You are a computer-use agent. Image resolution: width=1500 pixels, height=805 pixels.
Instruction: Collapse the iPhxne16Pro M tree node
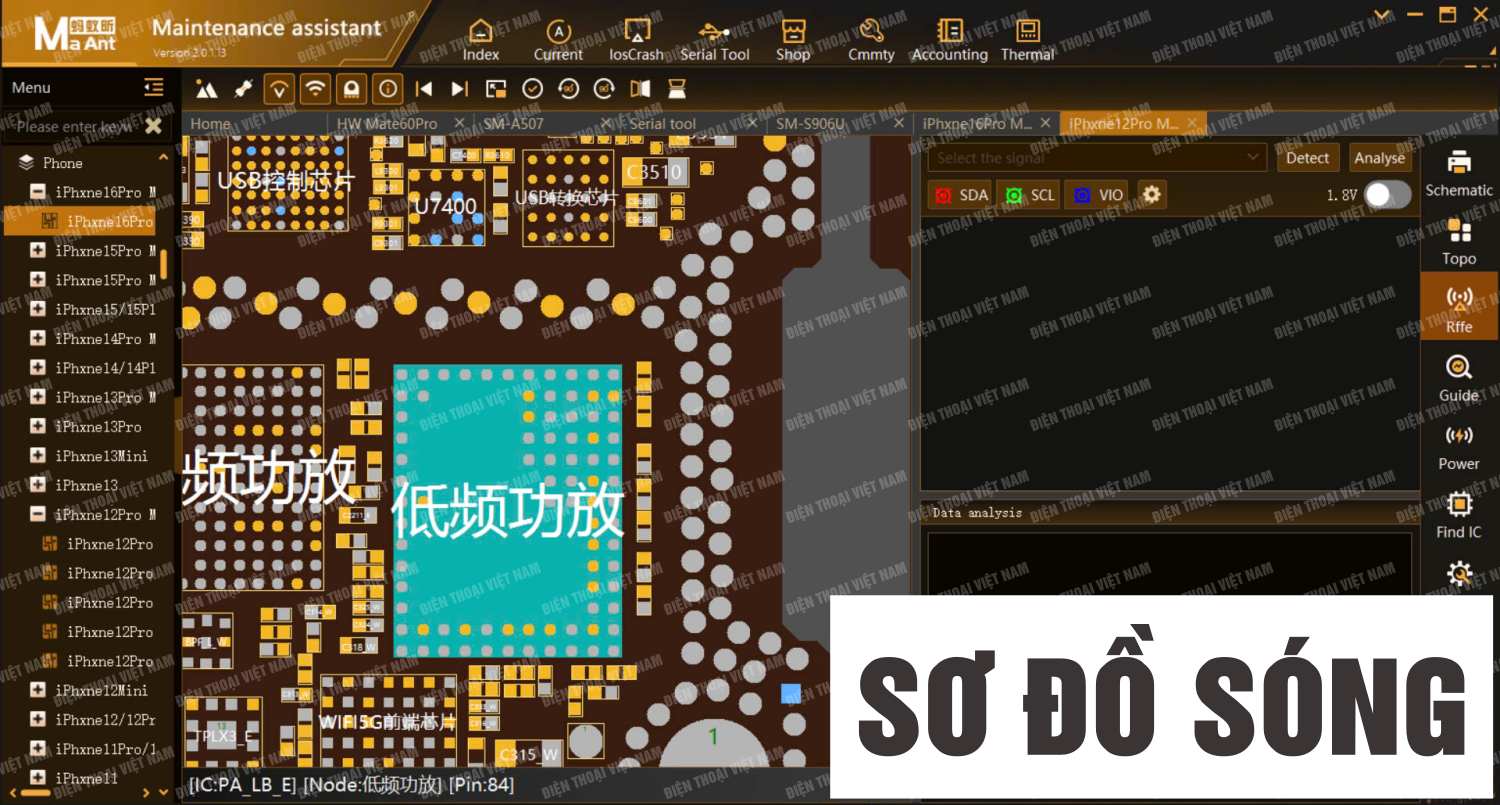38,192
